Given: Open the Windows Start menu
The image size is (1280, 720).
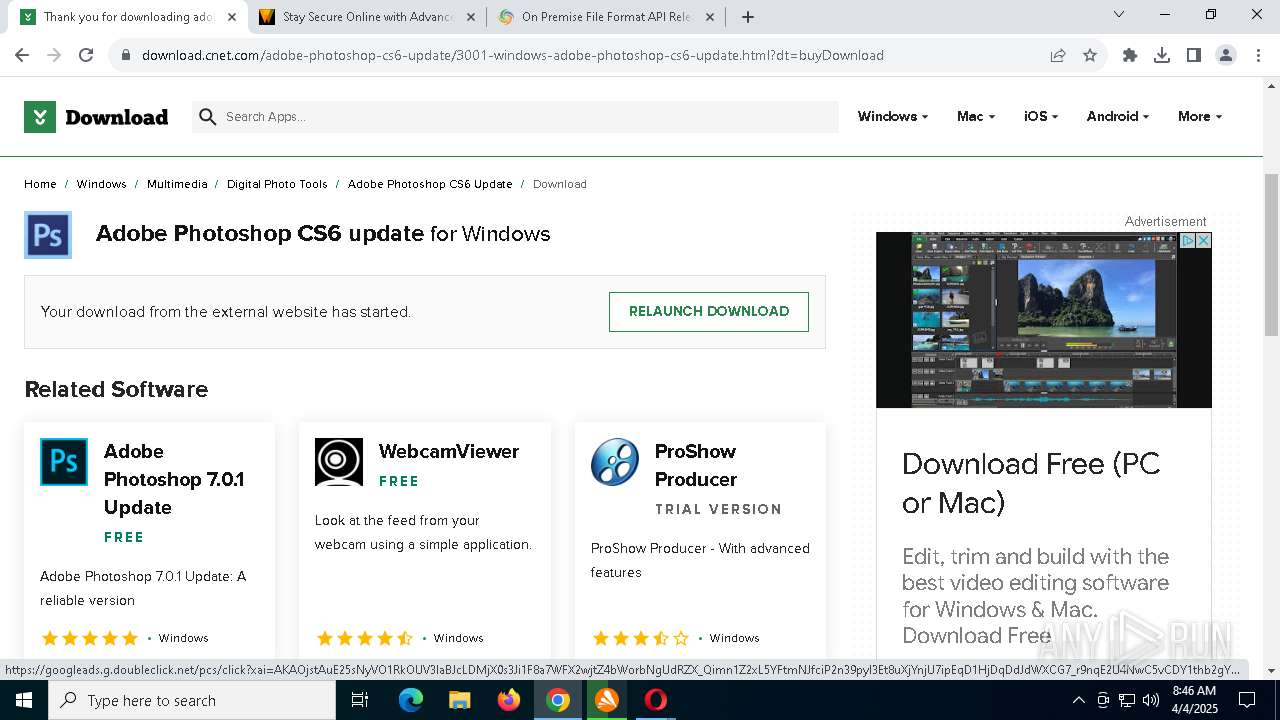Looking at the screenshot, I should click(24, 700).
